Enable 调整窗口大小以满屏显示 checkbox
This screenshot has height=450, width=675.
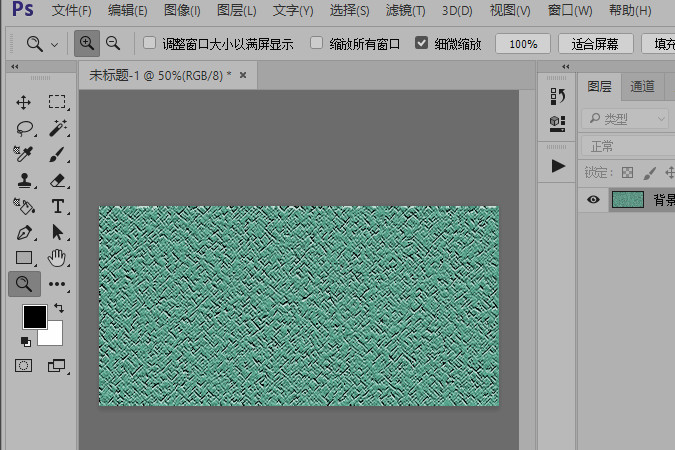[x=149, y=43]
